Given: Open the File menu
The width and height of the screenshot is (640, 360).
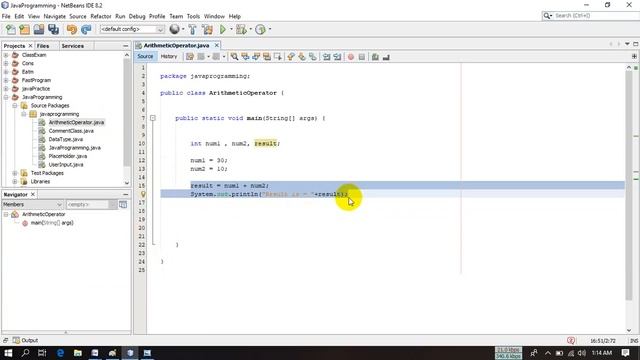Looking at the screenshot, I should coord(6,16).
